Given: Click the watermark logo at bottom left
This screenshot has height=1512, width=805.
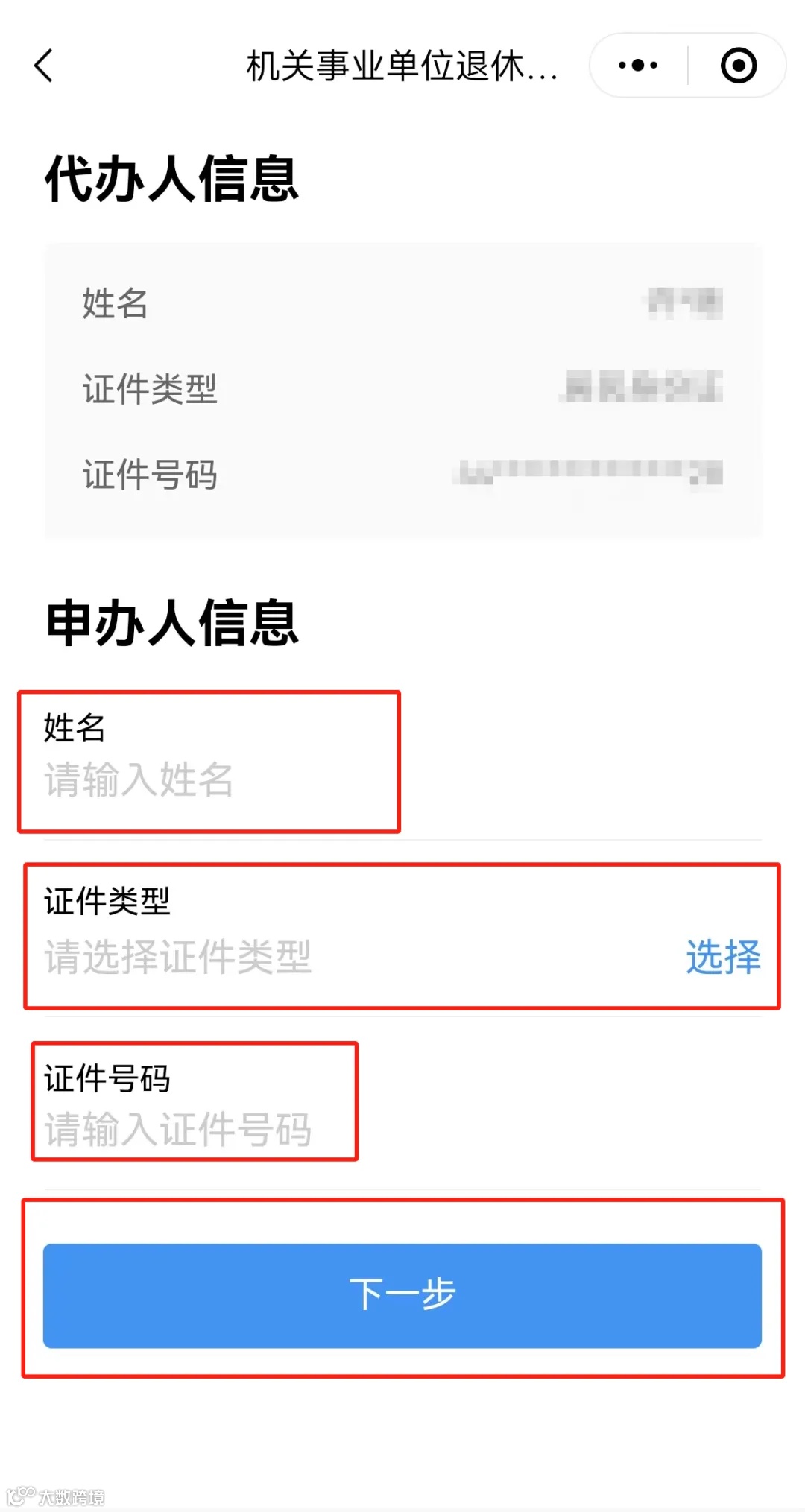Looking at the screenshot, I should [56, 1496].
